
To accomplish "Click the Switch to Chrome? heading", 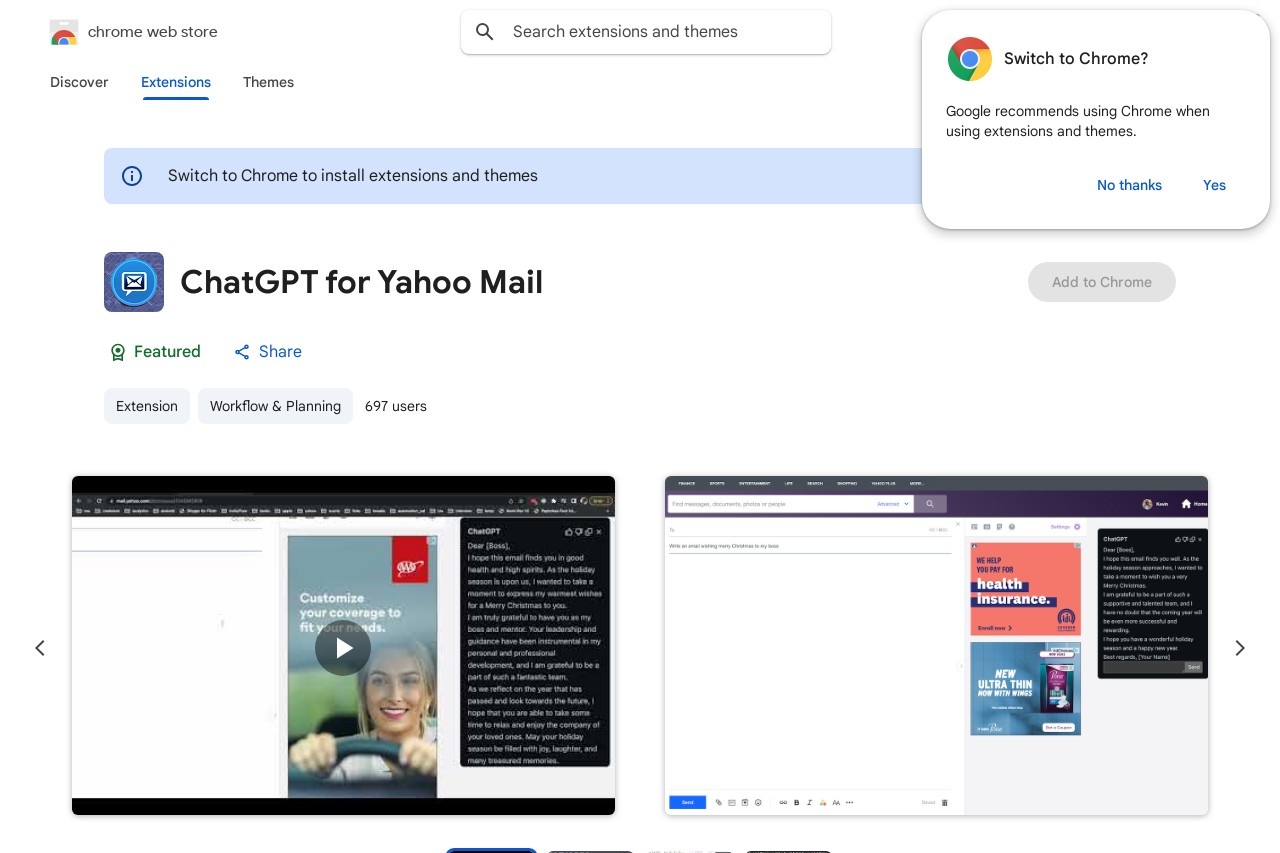I will 1076,59.
